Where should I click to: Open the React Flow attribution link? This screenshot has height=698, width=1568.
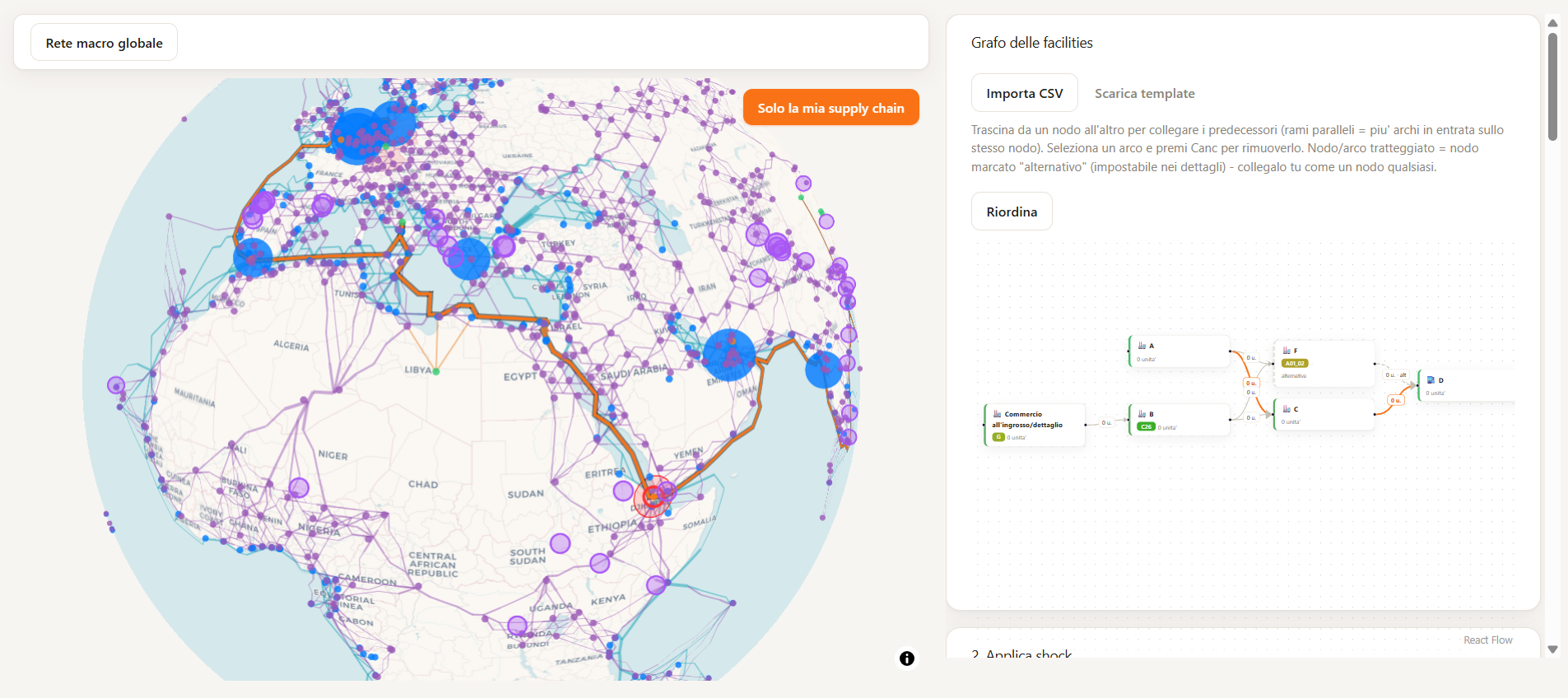[x=1487, y=640]
